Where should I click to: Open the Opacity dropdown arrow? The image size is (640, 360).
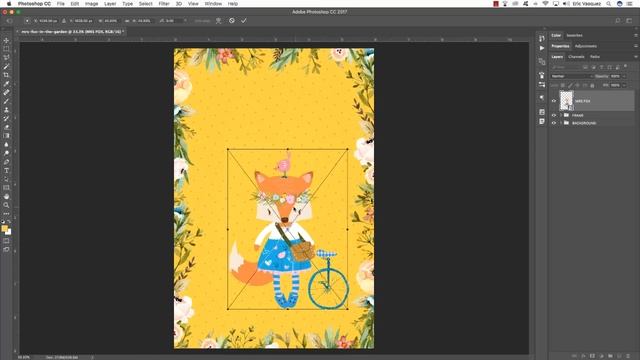624,76
